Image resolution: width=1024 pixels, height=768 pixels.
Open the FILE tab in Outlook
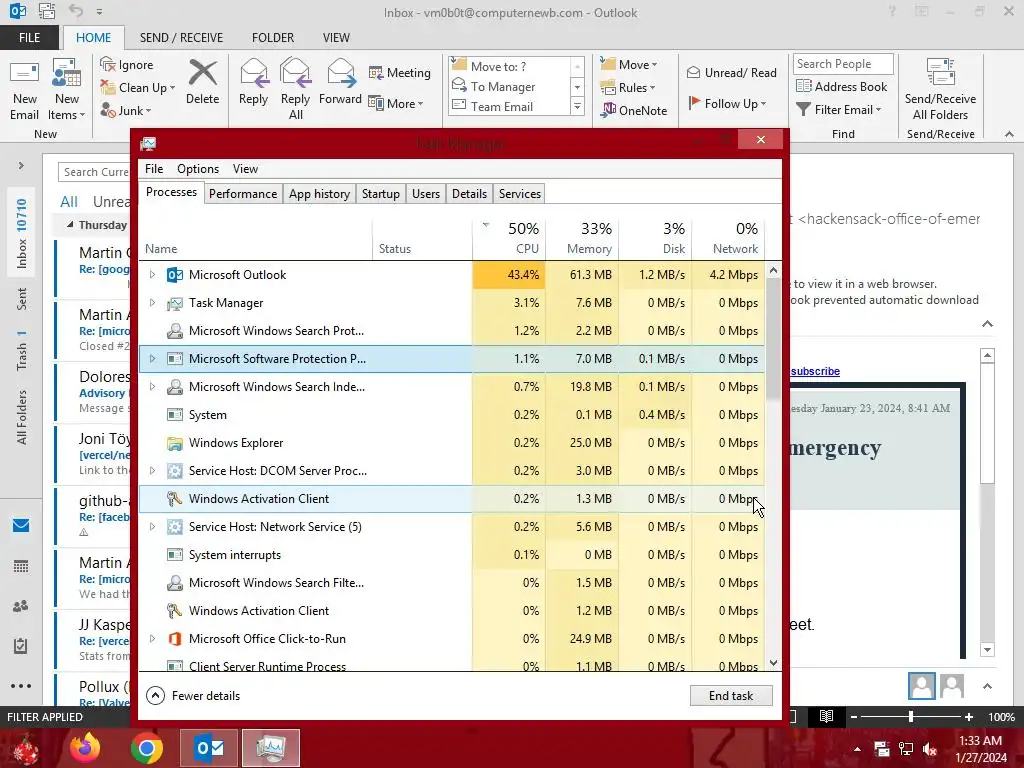coord(29,38)
